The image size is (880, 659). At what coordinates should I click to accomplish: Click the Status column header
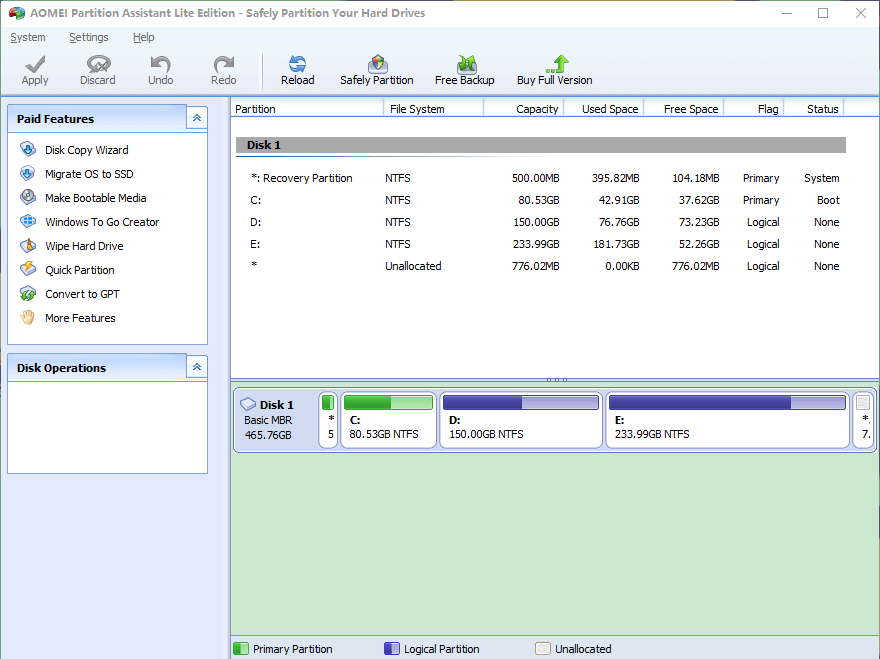coord(814,109)
